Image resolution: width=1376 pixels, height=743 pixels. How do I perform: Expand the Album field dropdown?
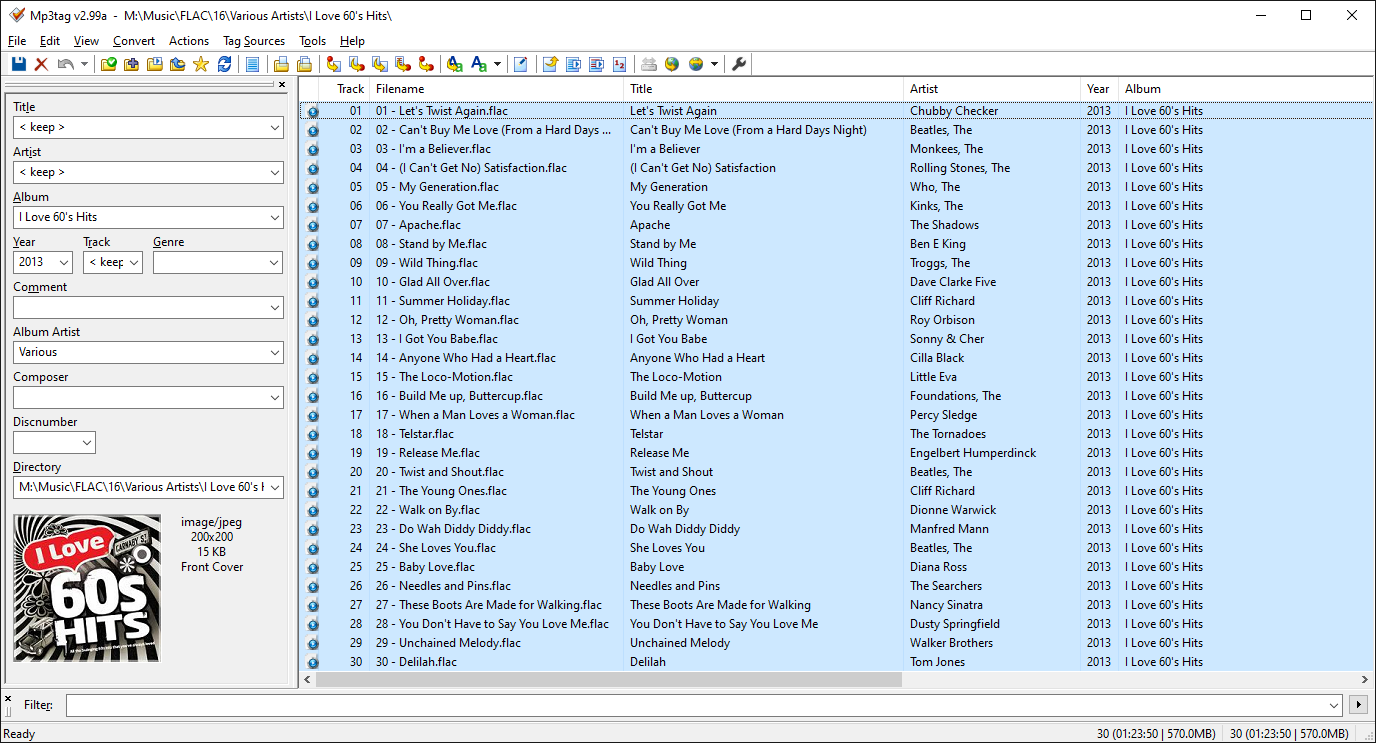(275, 217)
